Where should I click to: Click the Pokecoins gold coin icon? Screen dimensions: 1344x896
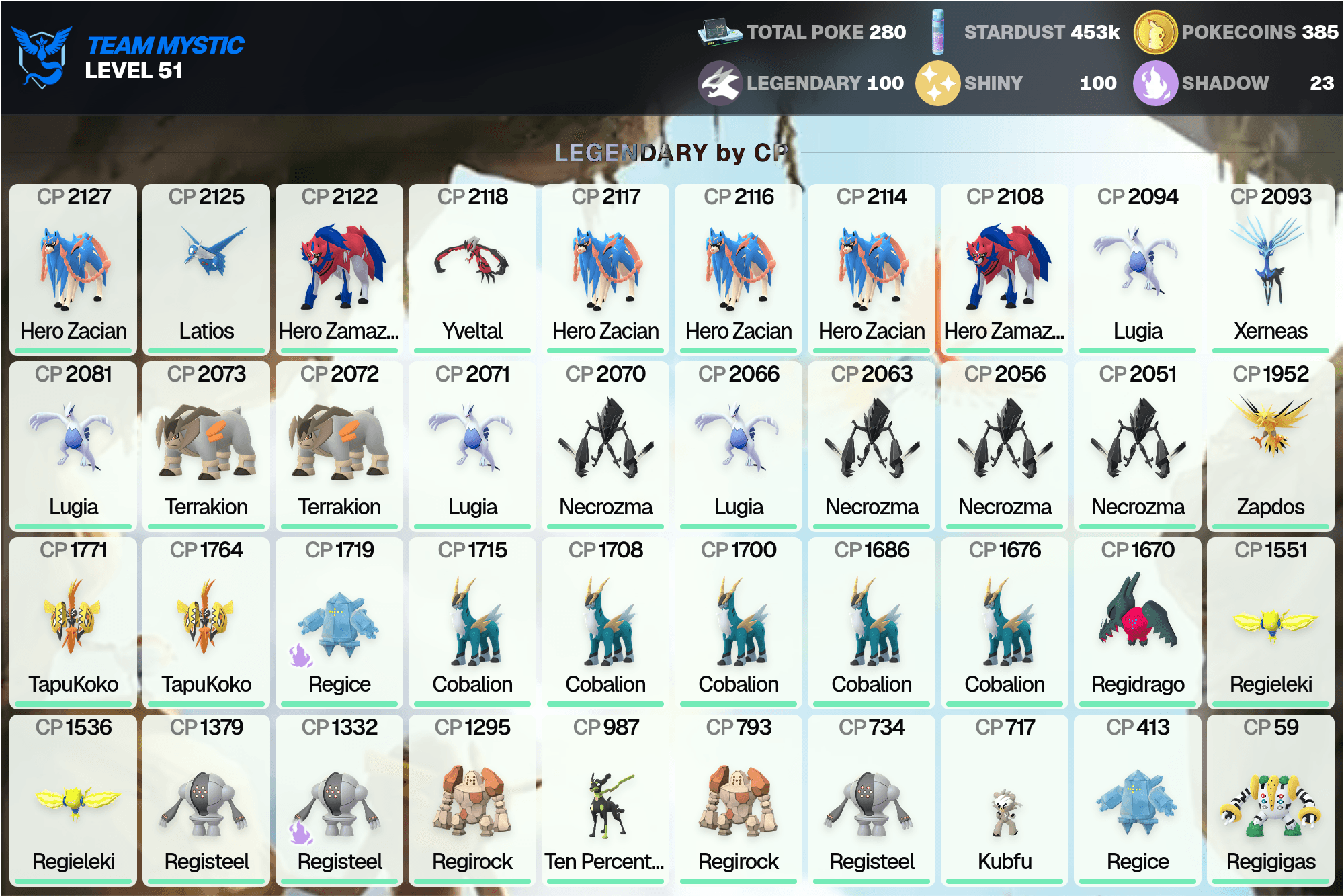pyautogui.click(x=1155, y=32)
